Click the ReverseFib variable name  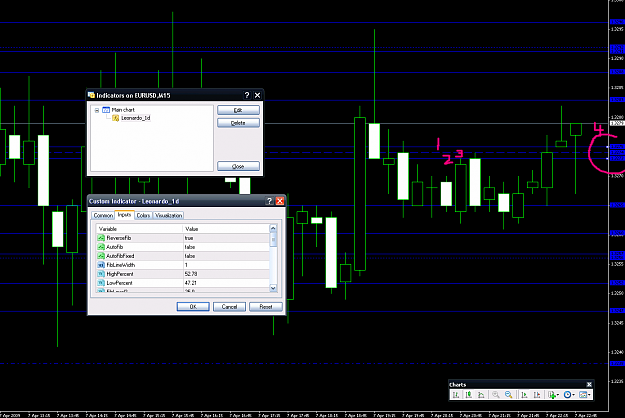coord(119,238)
